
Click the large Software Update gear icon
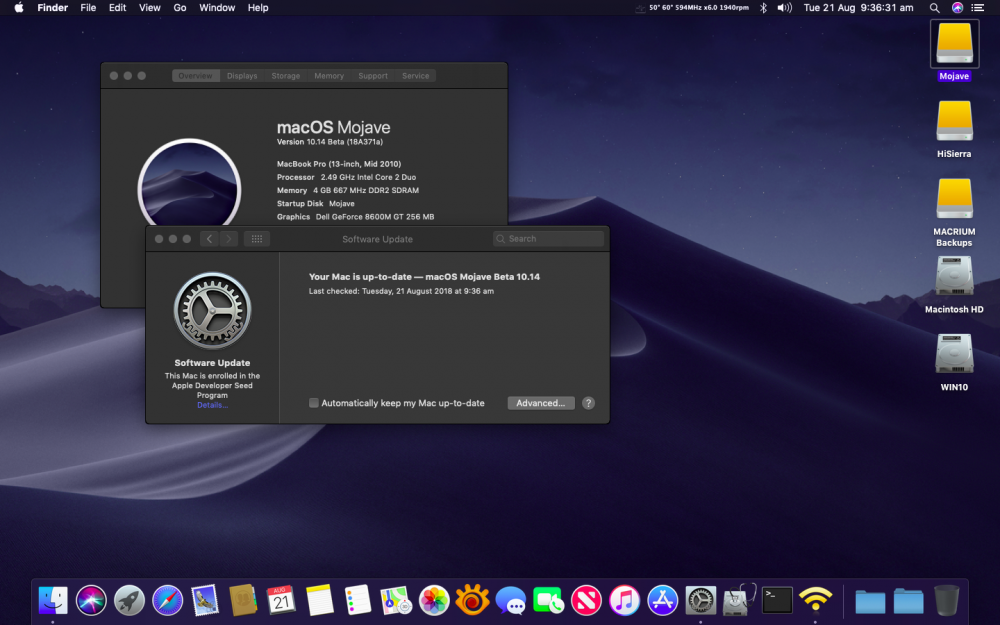click(212, 311)
